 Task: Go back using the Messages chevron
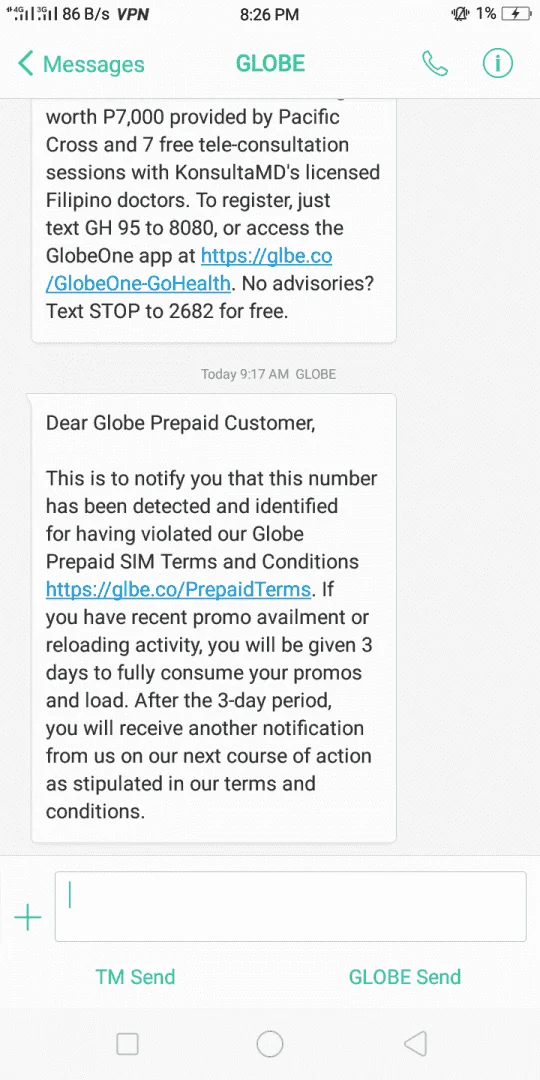[25, 63]
